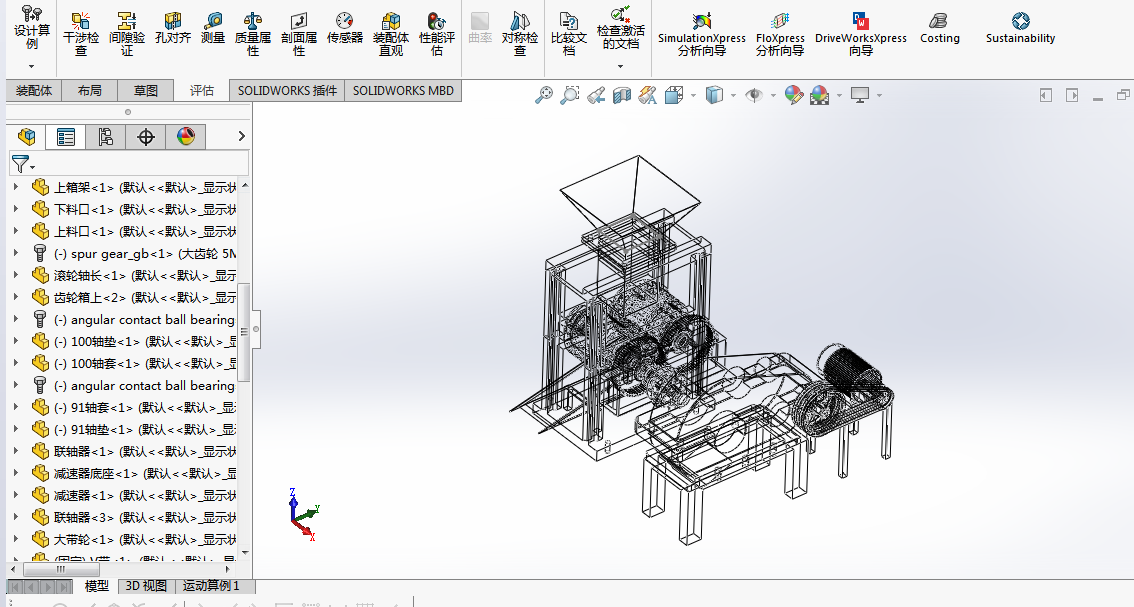Launch 性能评估 performance evaluation

point(437,34)
